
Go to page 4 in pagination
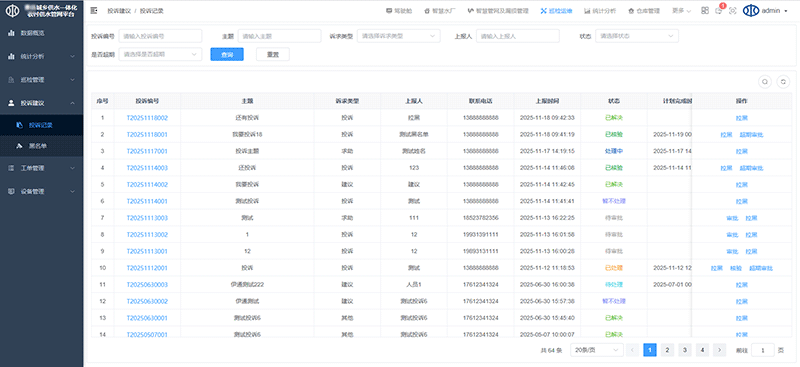coord(703,350)
